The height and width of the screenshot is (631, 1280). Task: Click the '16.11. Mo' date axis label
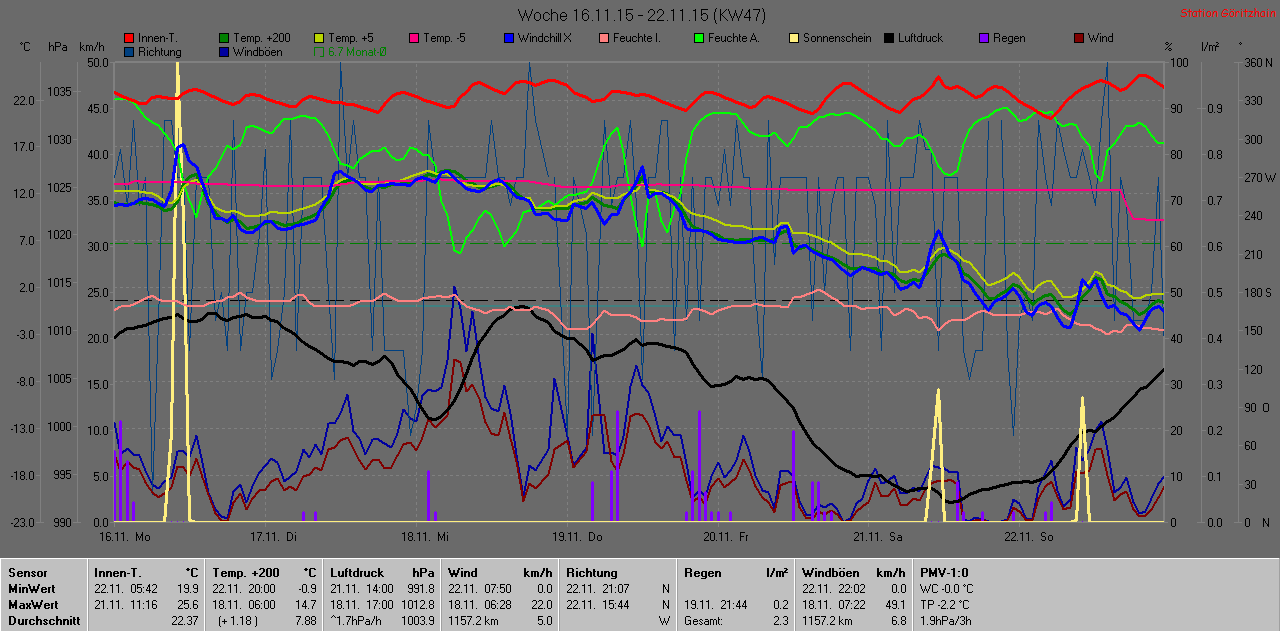(x=125, y=536)
